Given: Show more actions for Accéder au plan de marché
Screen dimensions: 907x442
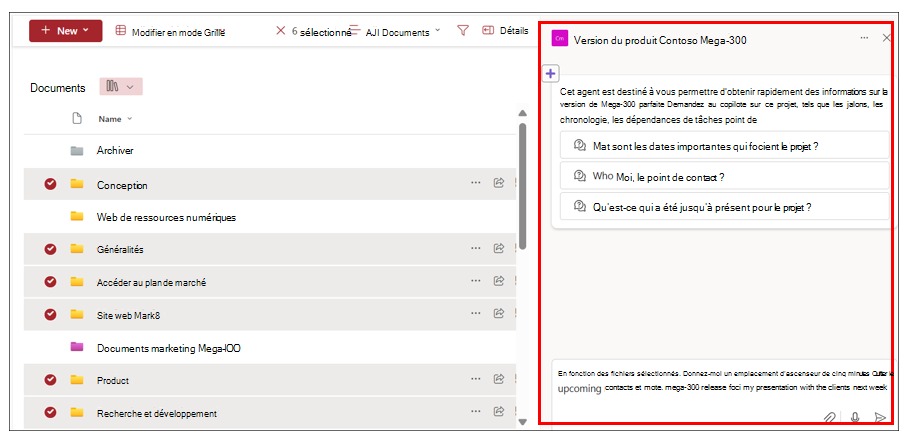Looking at the screenshot, I should point(475,281).
